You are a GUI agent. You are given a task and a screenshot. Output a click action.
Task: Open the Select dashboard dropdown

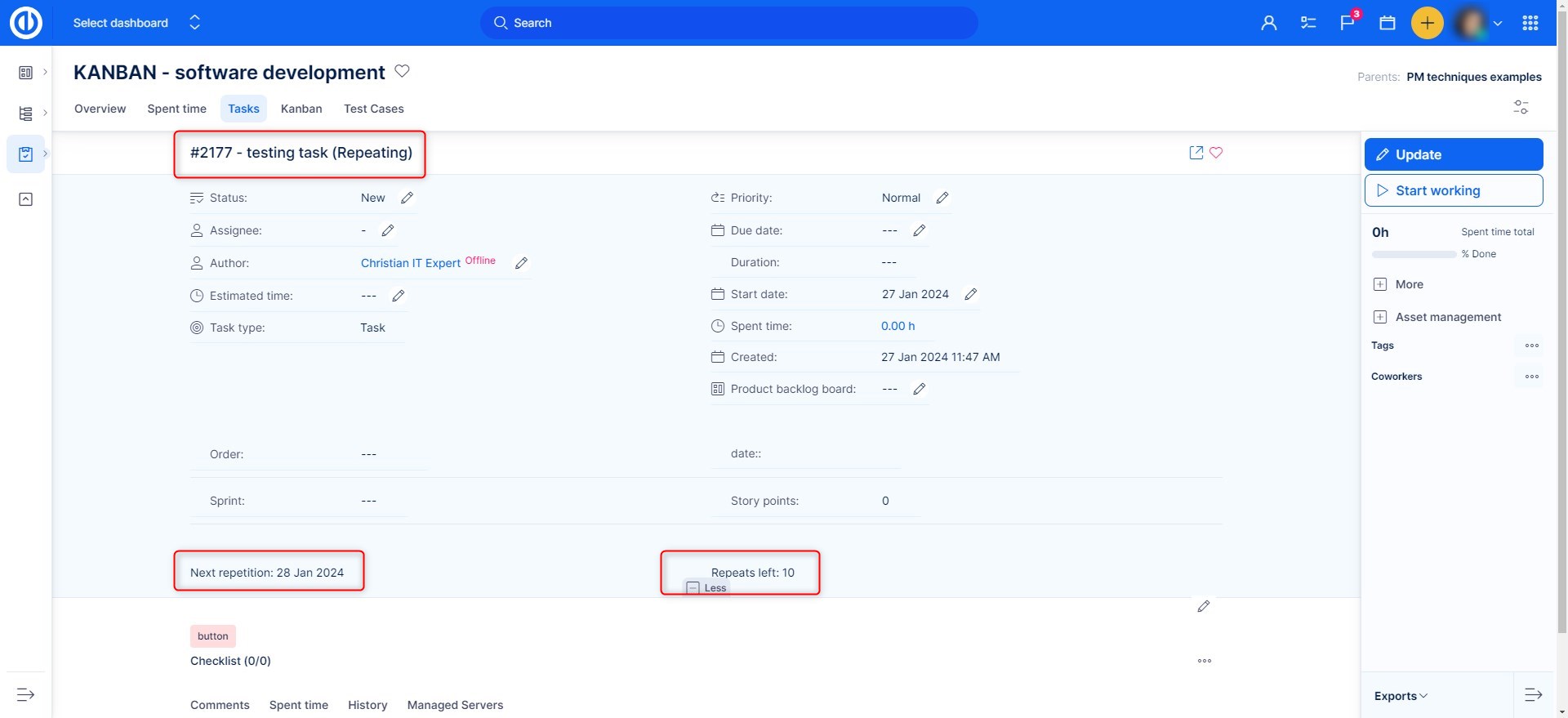point(136,23)
